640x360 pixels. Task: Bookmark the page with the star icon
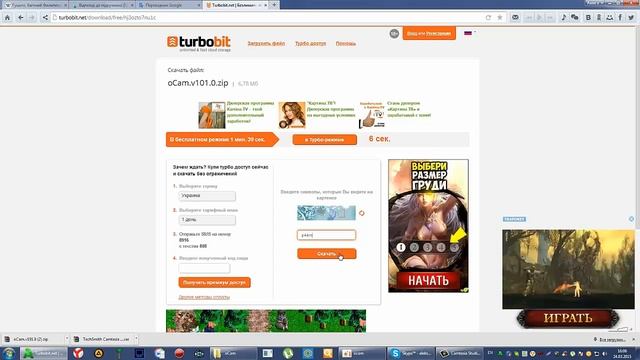500,18
